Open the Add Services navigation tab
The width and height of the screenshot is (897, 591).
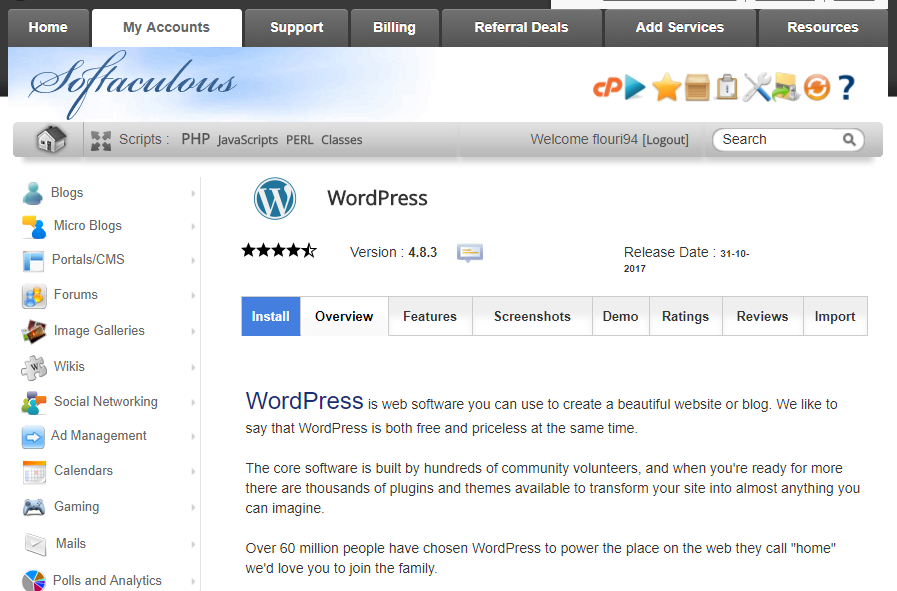(x=680, y=27)
